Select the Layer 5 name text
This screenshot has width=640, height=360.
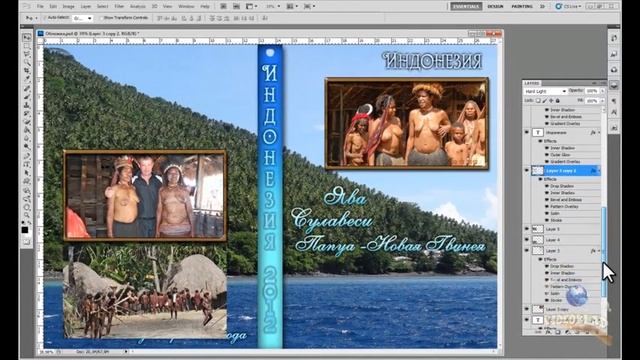[552, 229]
